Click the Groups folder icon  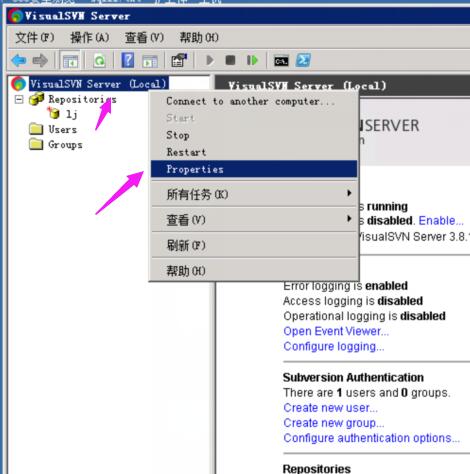(x=36, y=145)
